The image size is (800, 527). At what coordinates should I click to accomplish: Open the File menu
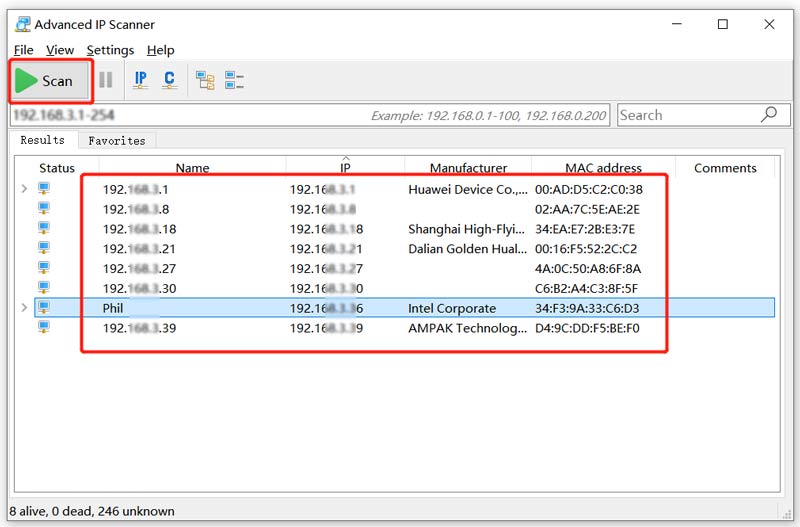coord(23,50)
